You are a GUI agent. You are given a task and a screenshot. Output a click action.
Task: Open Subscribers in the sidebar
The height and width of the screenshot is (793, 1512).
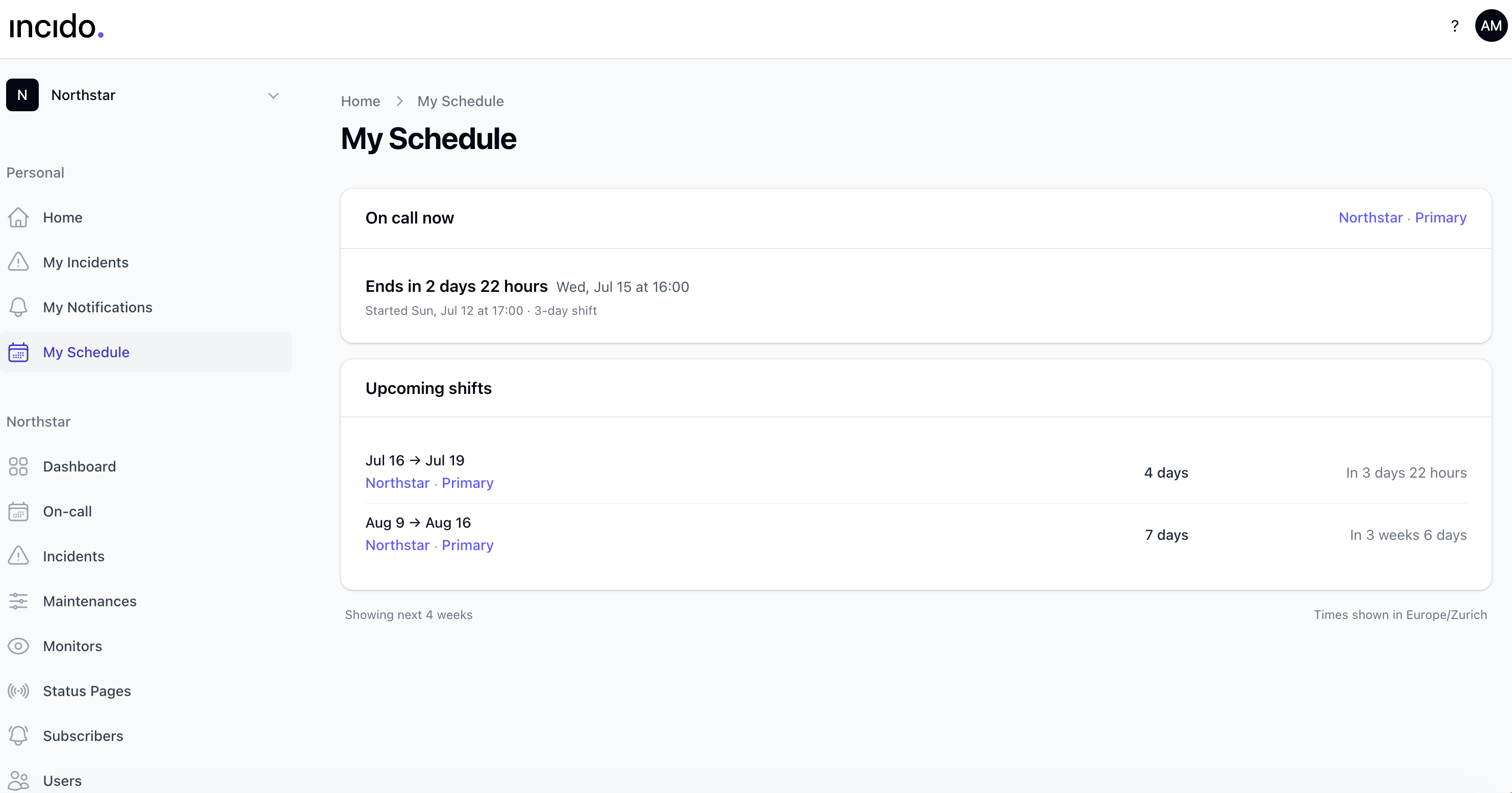(145, 736)
